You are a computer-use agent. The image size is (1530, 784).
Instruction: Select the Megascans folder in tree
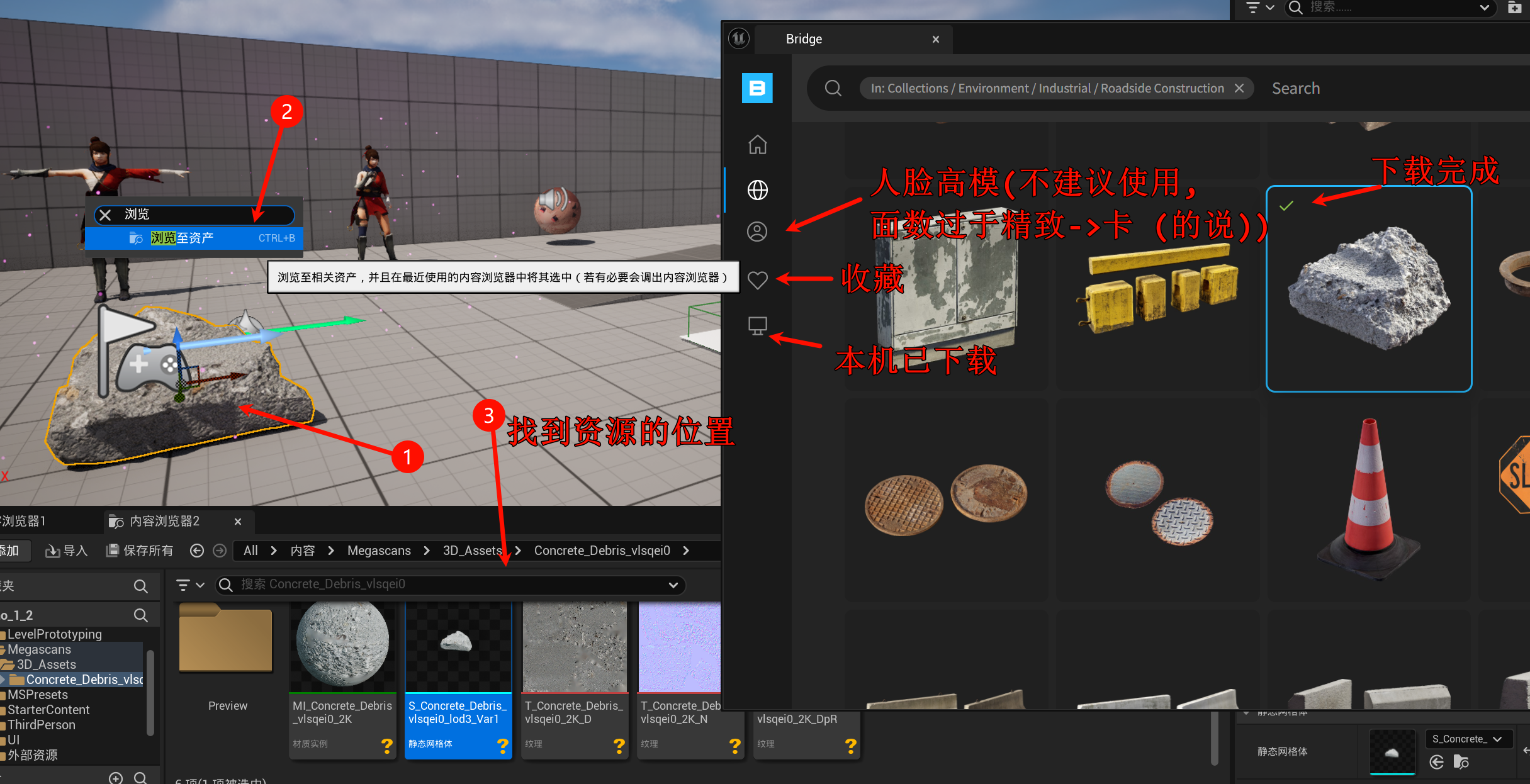[39, 649]
